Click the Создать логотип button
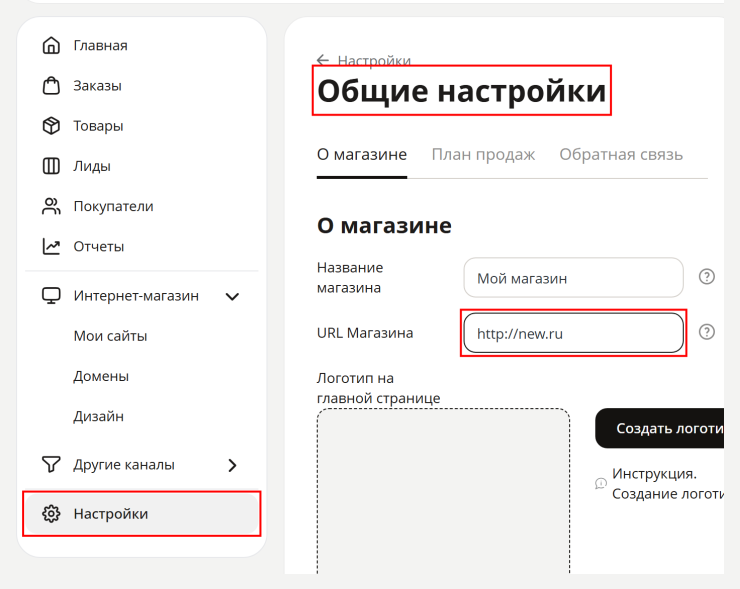740x589 pixels. [660, 428]
